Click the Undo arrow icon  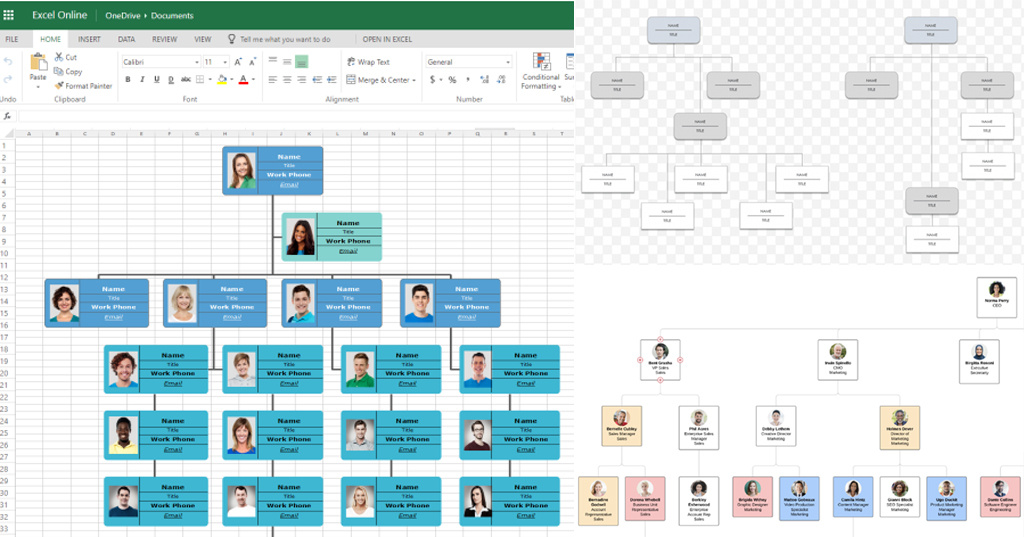tap(8, 61)
